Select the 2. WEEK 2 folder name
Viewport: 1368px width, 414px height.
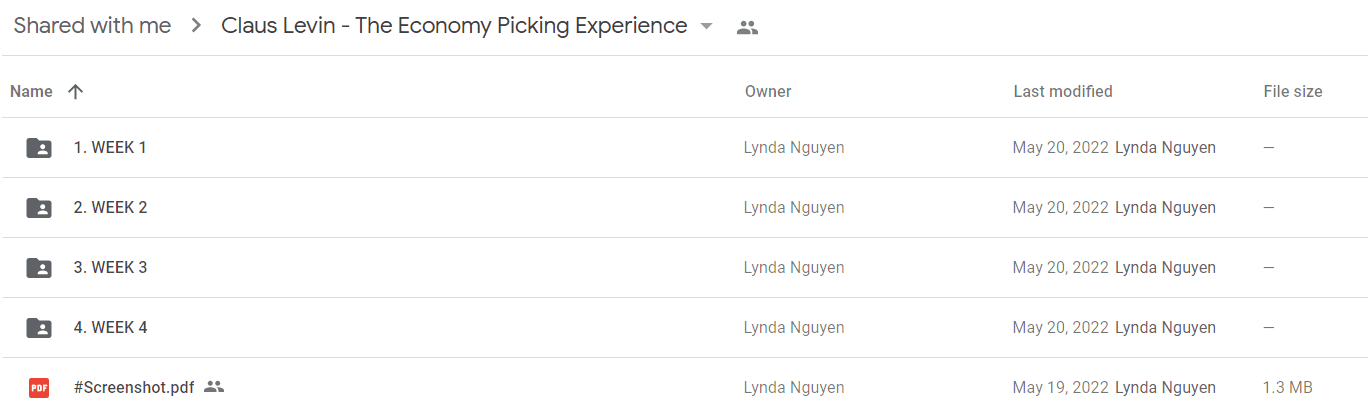pos(111,207)
